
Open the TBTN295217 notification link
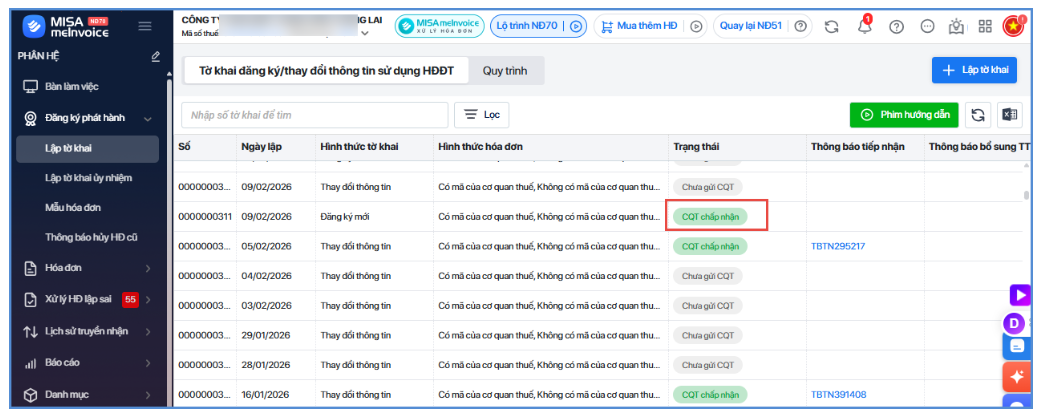pos(838,246)
